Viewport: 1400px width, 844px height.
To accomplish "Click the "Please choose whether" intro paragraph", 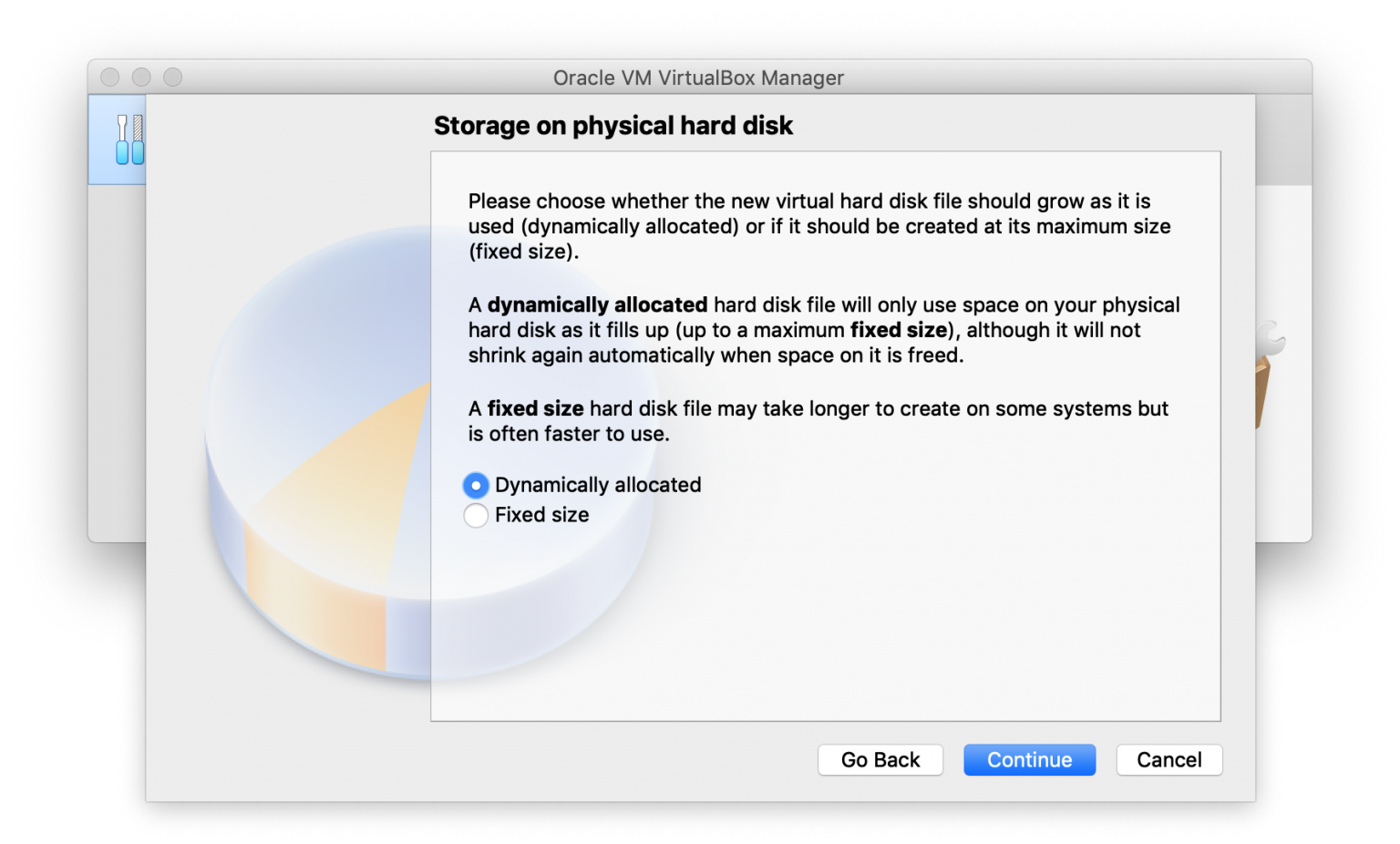I will click(x=818, y=226).
